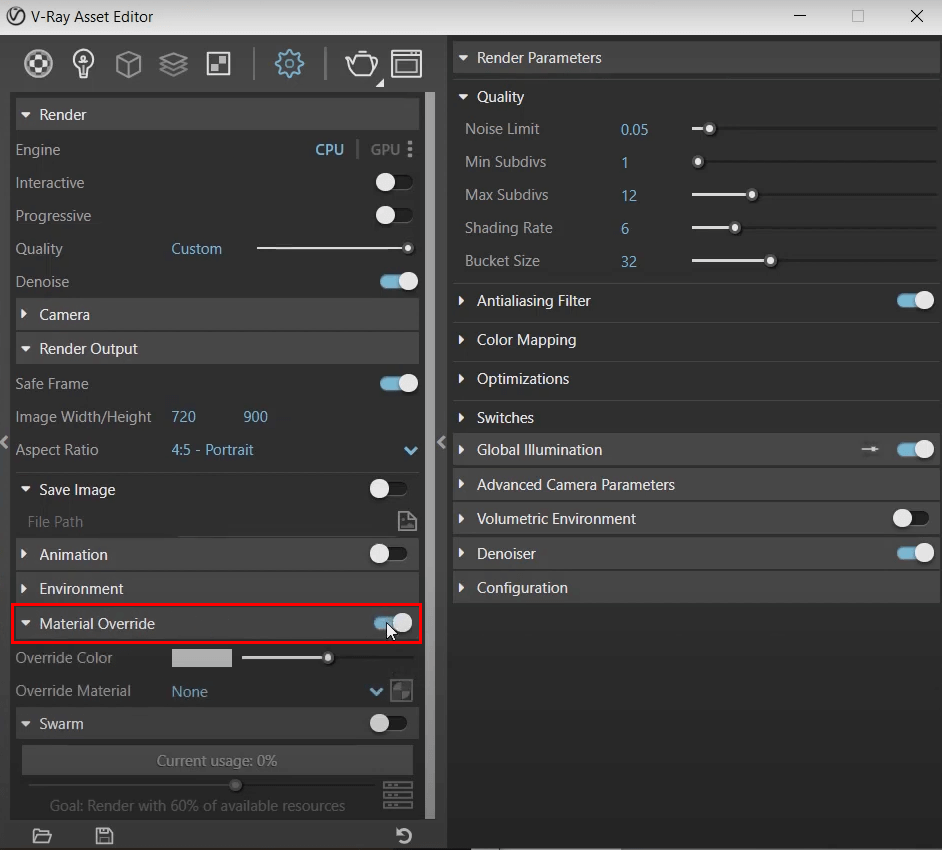
Task: Open the Geometry asset panel
Action: 128,63
